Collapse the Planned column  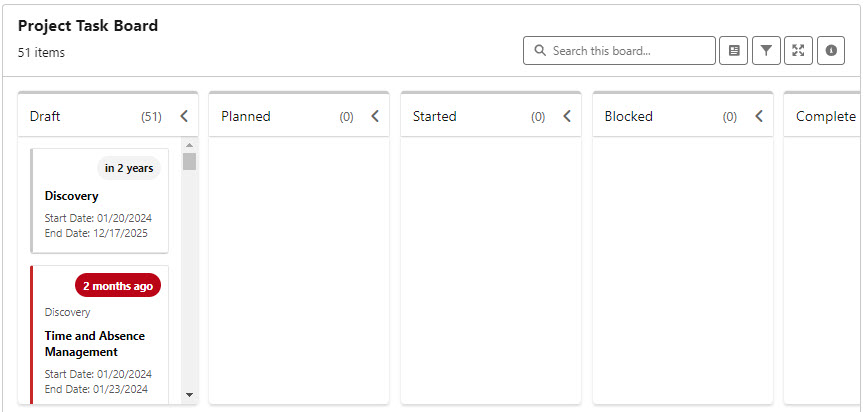375,116
